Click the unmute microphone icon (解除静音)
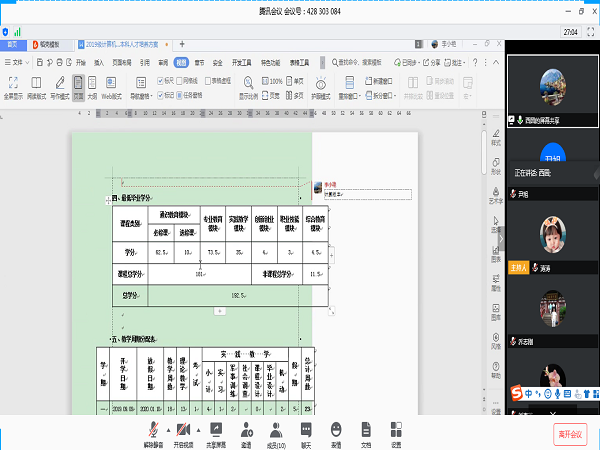Image resolution: width=600 pixels, height=450 pixels. click(153, 428)
